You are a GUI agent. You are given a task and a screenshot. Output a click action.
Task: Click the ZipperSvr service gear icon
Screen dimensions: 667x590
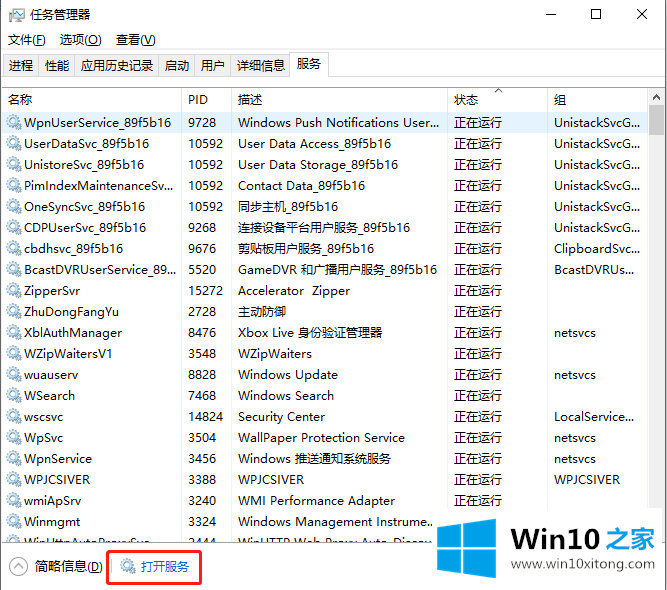(14, 291)
